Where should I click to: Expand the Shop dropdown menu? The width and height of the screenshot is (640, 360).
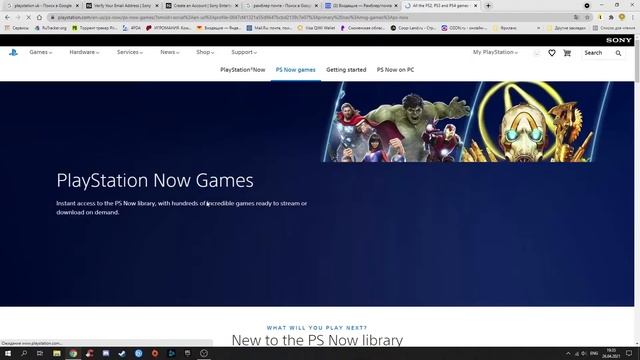(205, 52)
